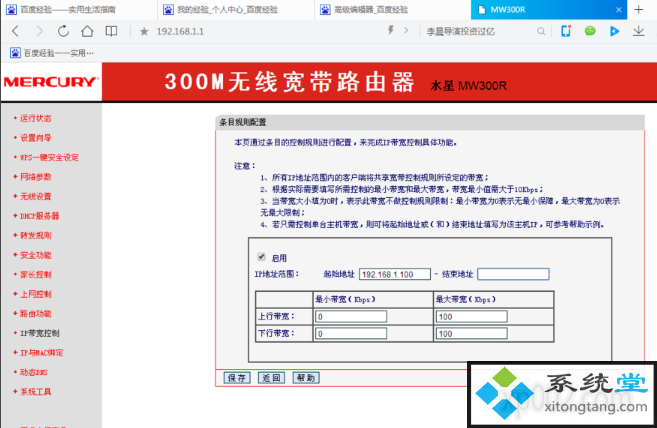
Task: Switch to the 我的经验_个人中心 tab
Action: (x=235, y=10)
